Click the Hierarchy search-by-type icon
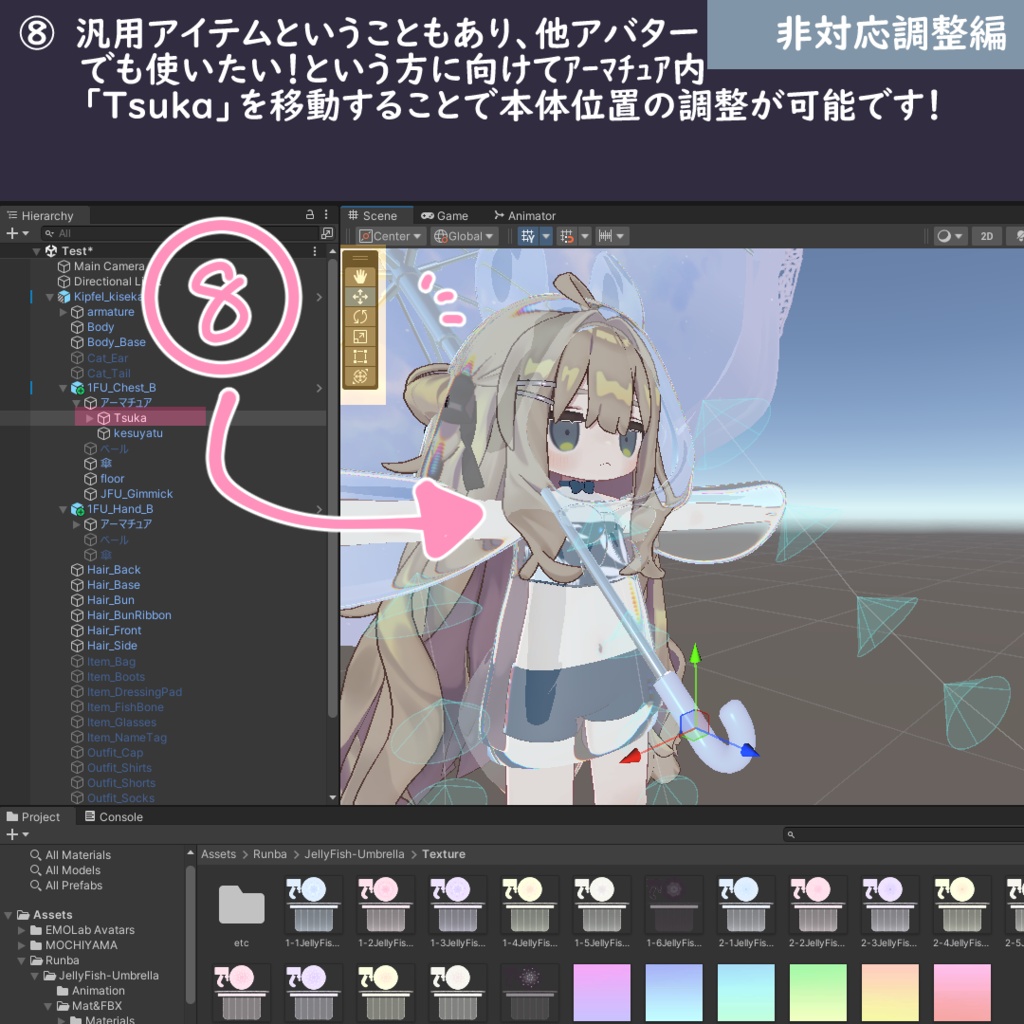This screenshot has width=1024, height=1024. pyautogui.click(x=327, y=233)
